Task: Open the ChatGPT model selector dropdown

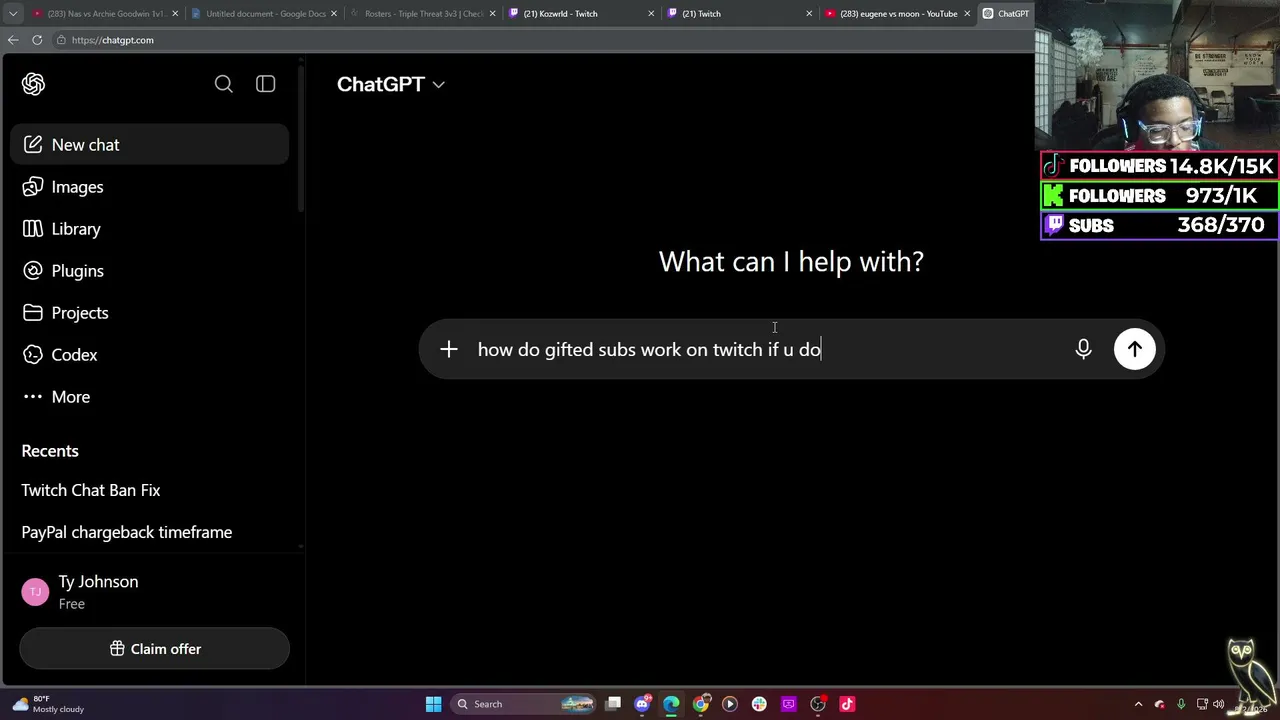Action: coord(391,84)
